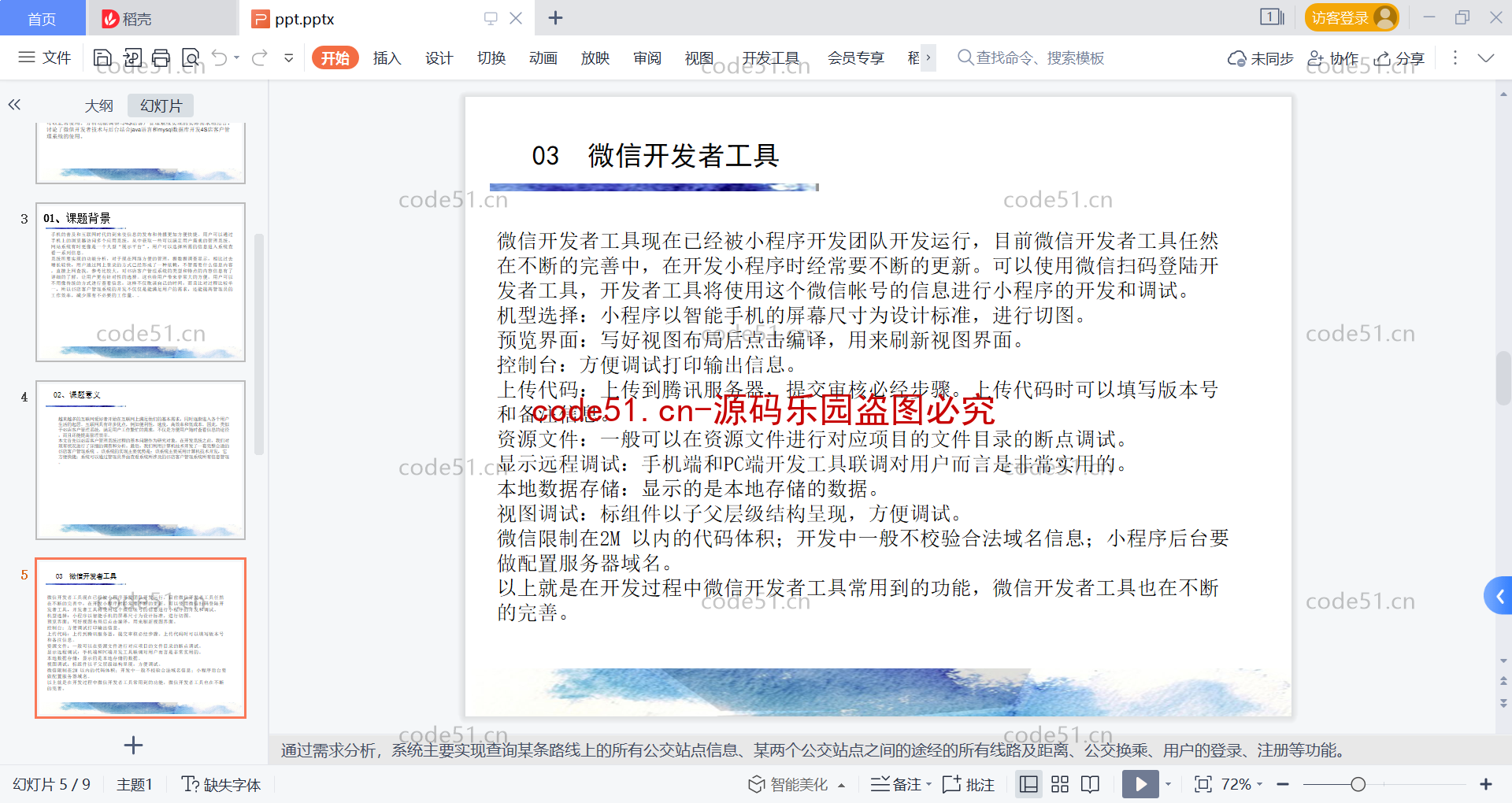The height and width of the screenshot is (803, 1512).
Task: Expand the 智能美化 dropdown arrow
Action: (x=842, y=785)
